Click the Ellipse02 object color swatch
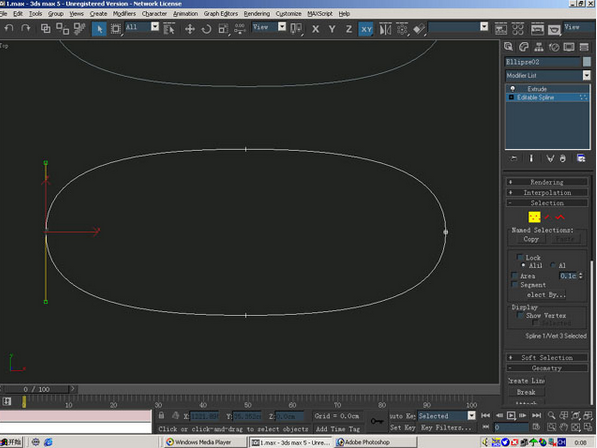This screenshot has height=448, width=597. [x=587, y=62]
